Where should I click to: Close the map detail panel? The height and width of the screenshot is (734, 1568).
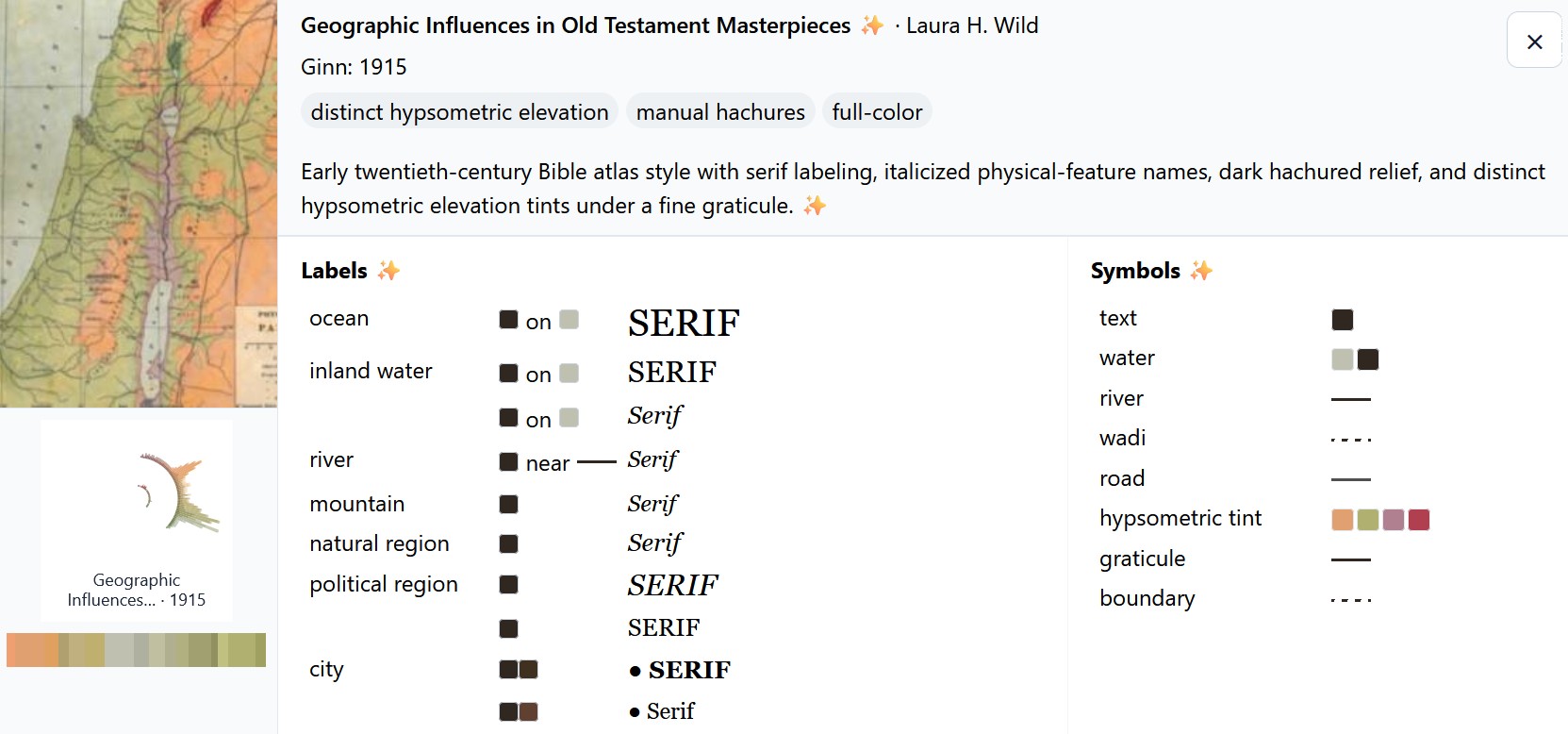tap(1534, 41)
